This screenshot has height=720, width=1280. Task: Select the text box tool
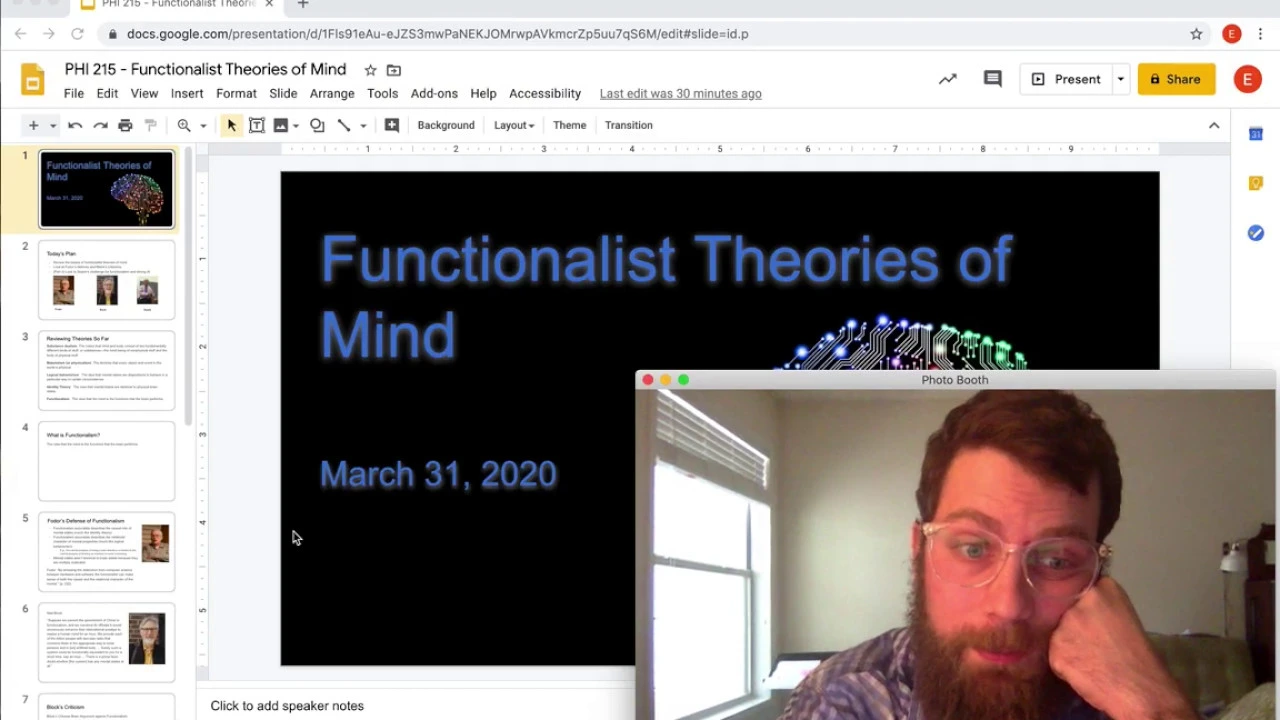[x=256, y=125]
